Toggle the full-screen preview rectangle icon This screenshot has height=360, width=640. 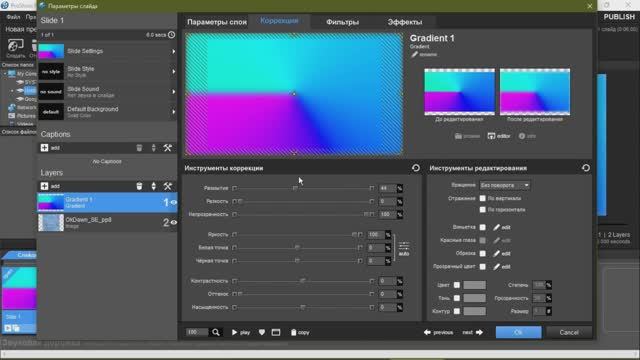pyautogui.click(x=276, y=332)
